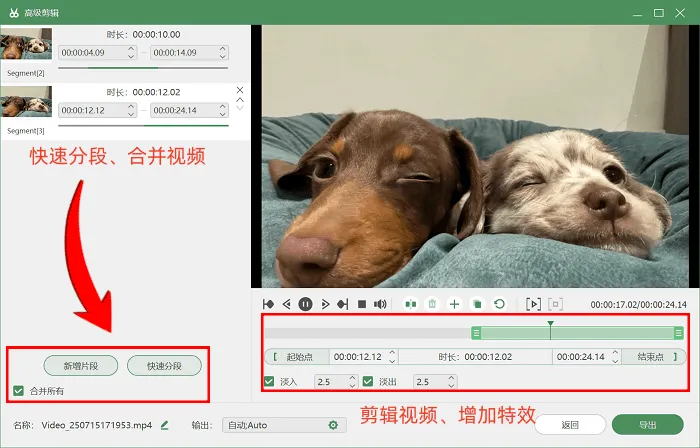Decrease Segment[3] end time 00:00:24.14 in list

tap(223, 114)
